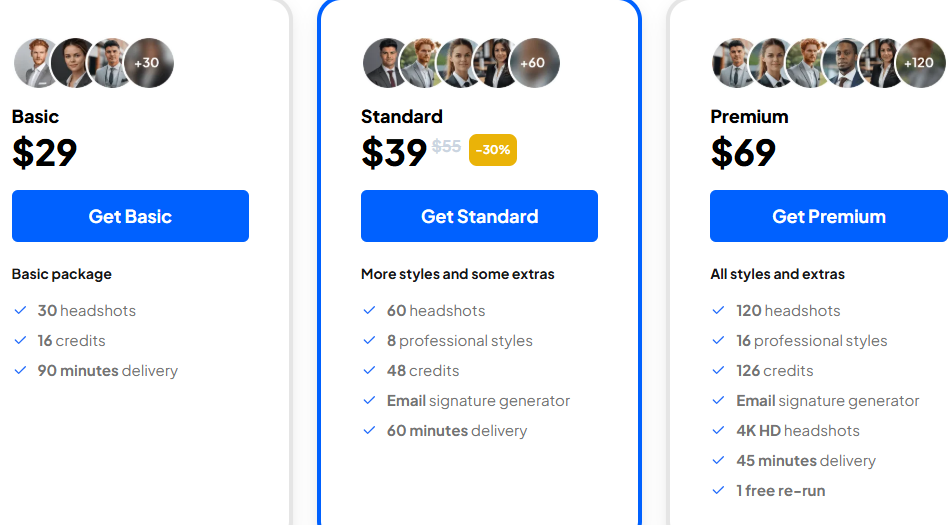Click checkmark next to 48 credits
The image size is (950, 525).
click(x=370, y=371)
